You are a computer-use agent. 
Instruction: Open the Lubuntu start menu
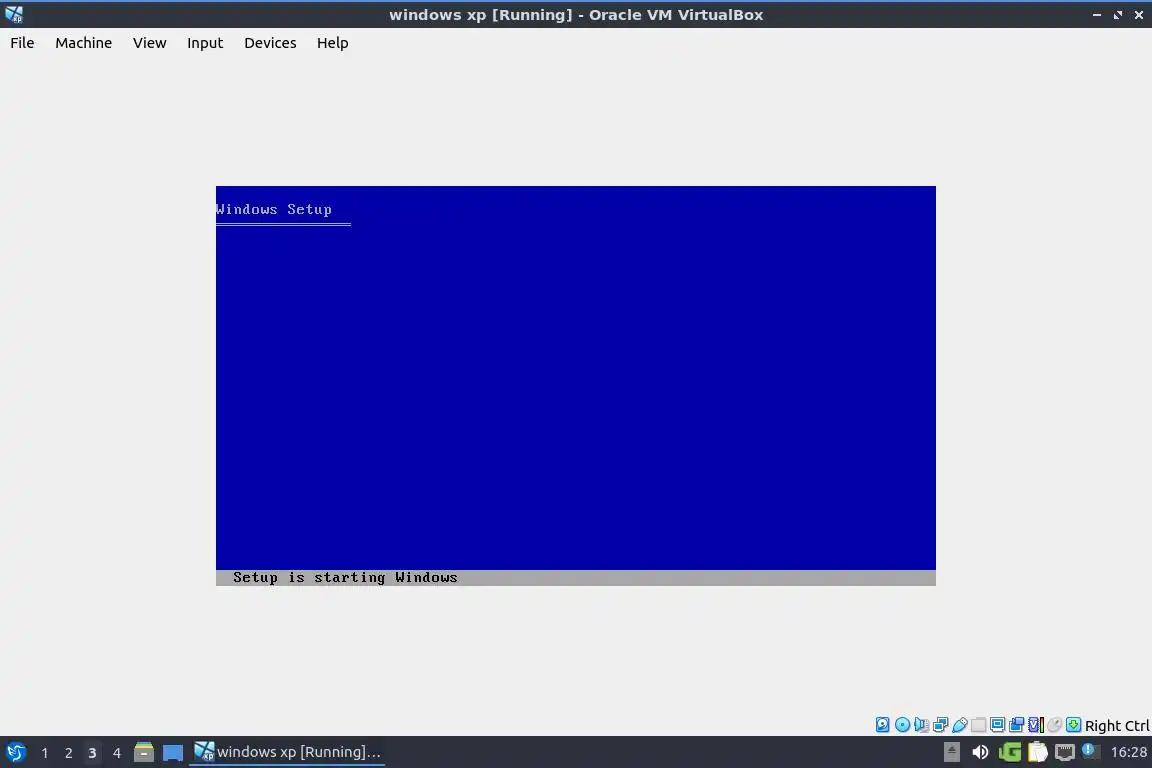point(15,752)
